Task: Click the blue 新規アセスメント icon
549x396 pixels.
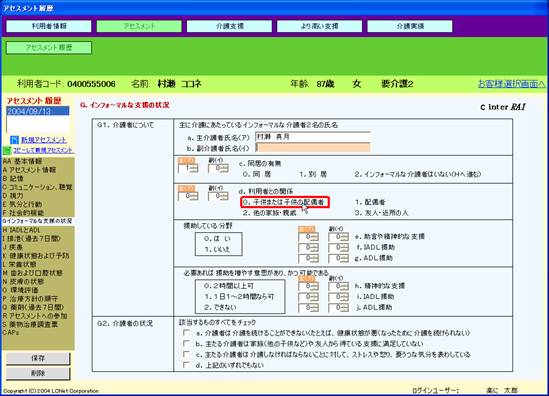Action: 14,140
